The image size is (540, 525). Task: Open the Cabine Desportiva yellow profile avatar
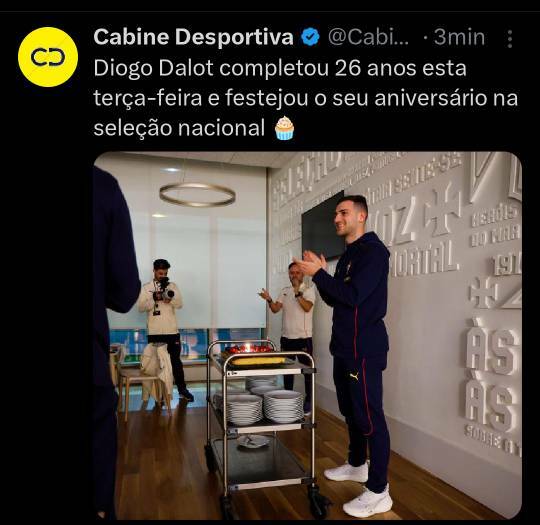pyautogui.click(x=48, y=57)
